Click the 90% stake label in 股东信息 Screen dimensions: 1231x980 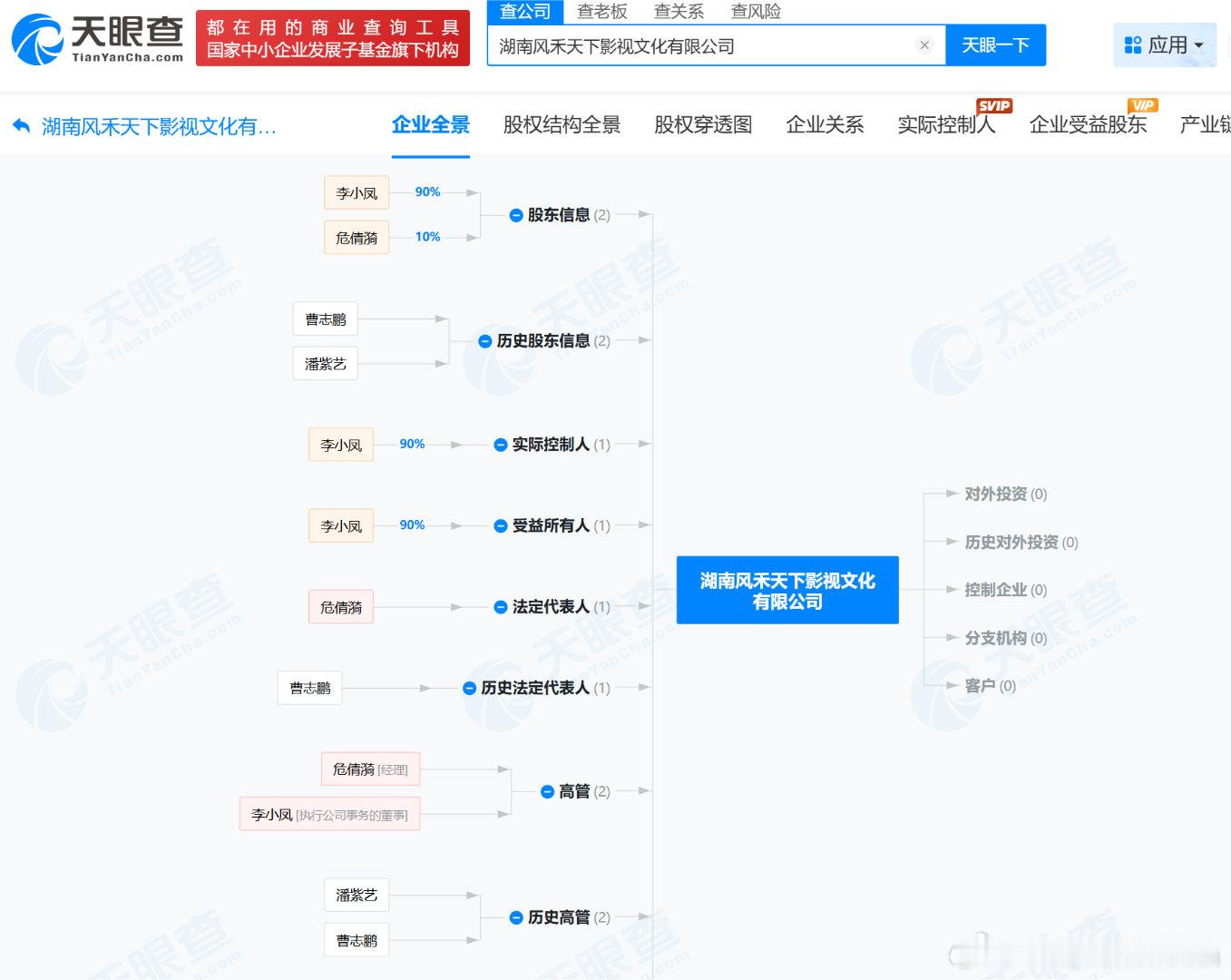pyautogui.click(x=427, y=192)
